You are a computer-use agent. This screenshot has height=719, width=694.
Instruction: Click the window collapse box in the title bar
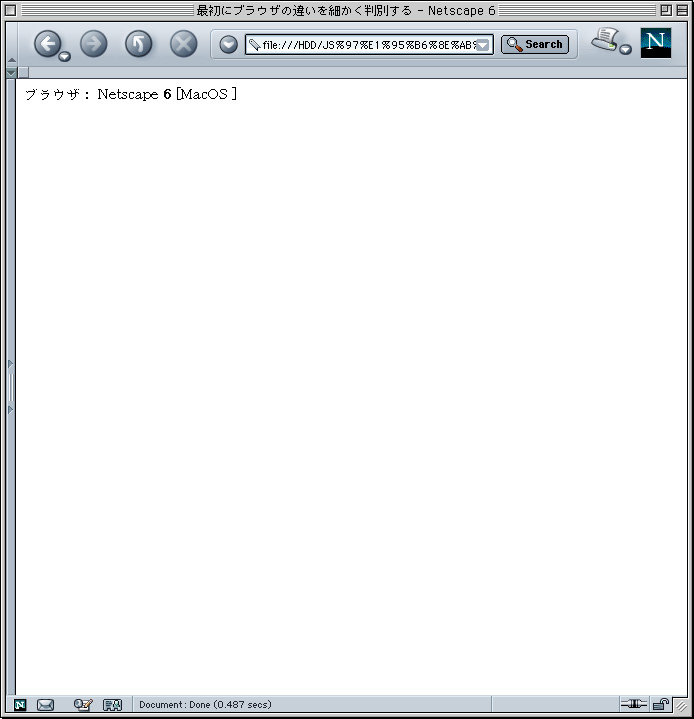(683, 10)
